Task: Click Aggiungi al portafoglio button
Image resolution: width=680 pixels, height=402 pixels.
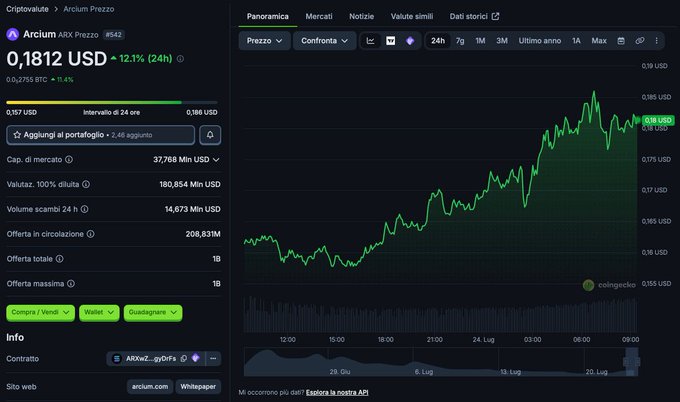Action: click(x=101, y=135)
